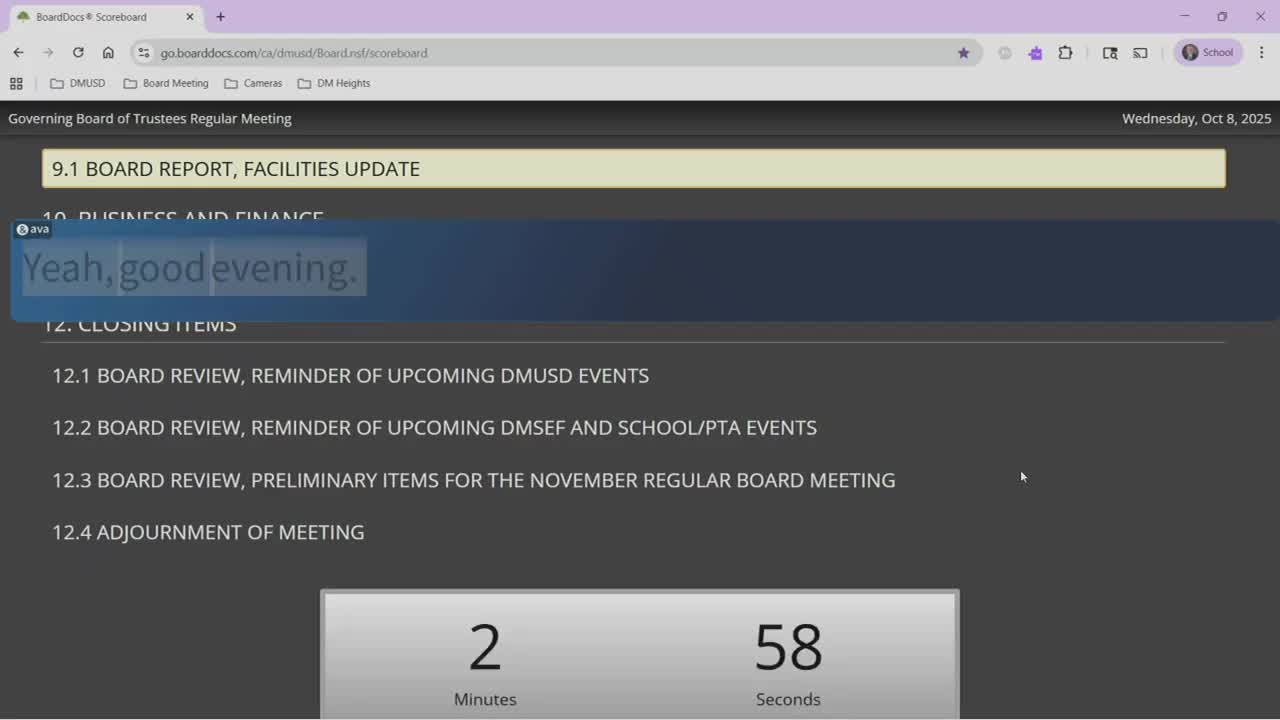This screenshot has width=1280, height=720.
Task: Click the bookmark star in the address bar
Action: click(963, 53)
